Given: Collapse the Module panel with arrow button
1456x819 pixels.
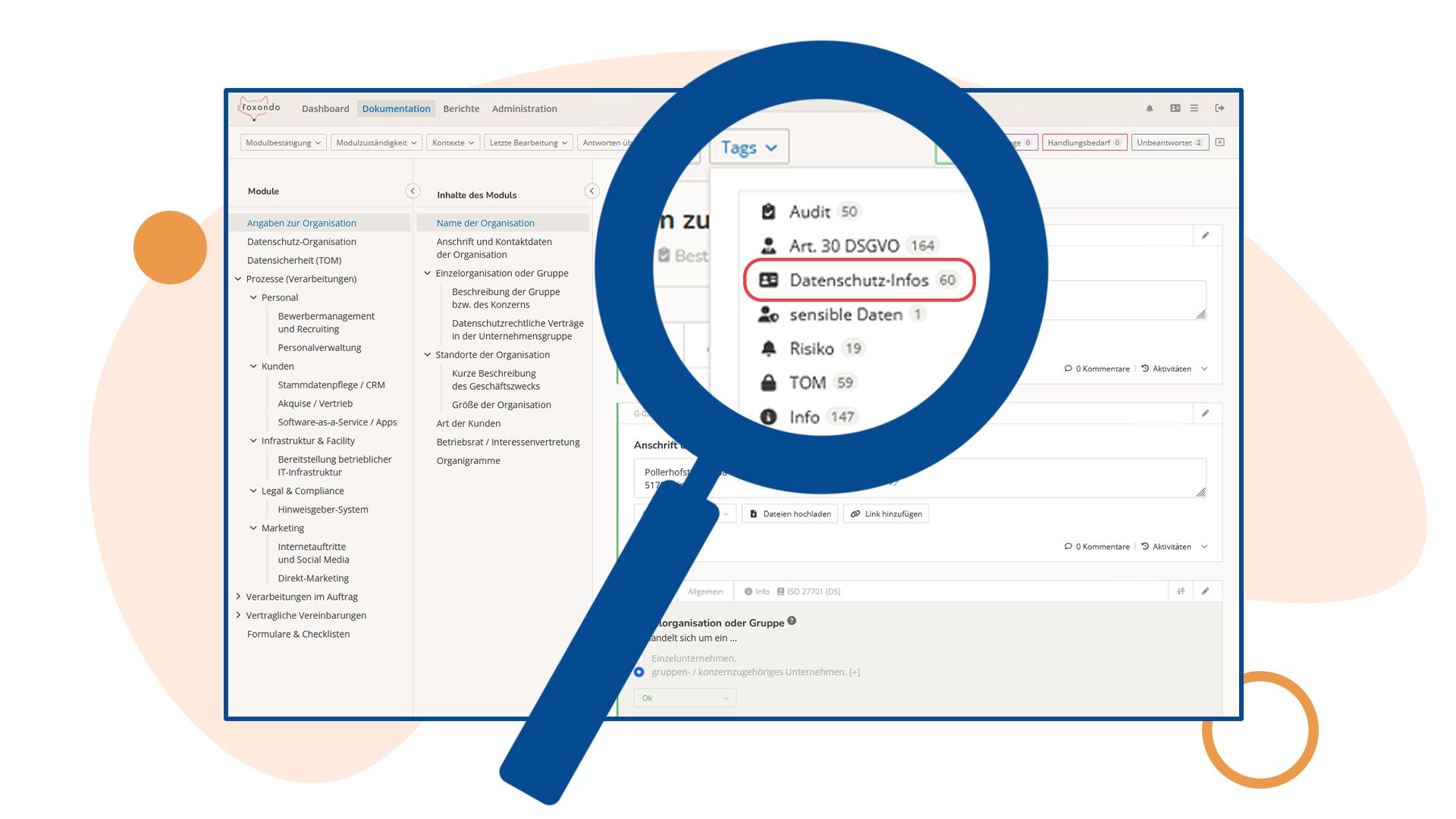Looking at the screenshot, I should tap(413, 191).
